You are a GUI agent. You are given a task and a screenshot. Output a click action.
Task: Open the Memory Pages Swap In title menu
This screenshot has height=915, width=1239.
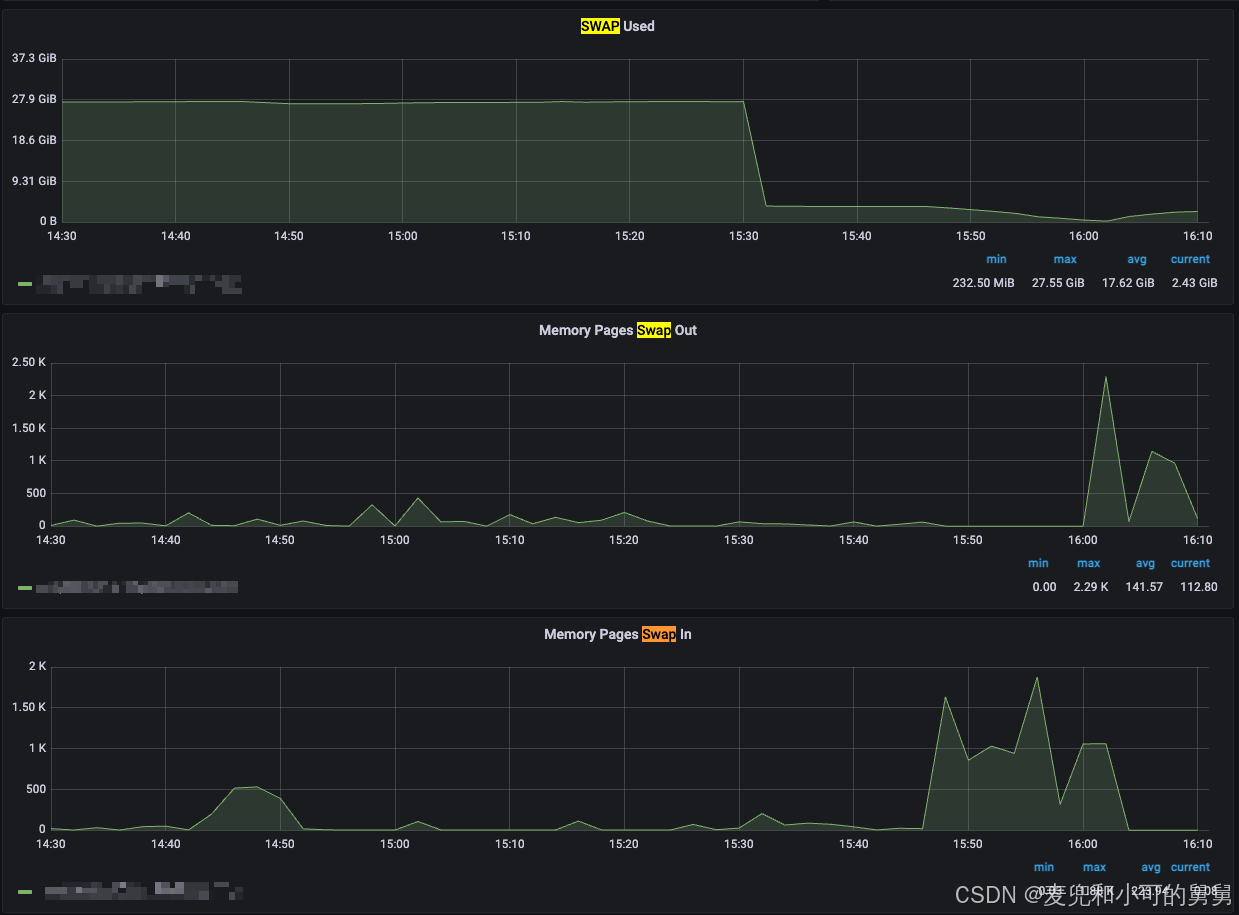pos(617,634)
